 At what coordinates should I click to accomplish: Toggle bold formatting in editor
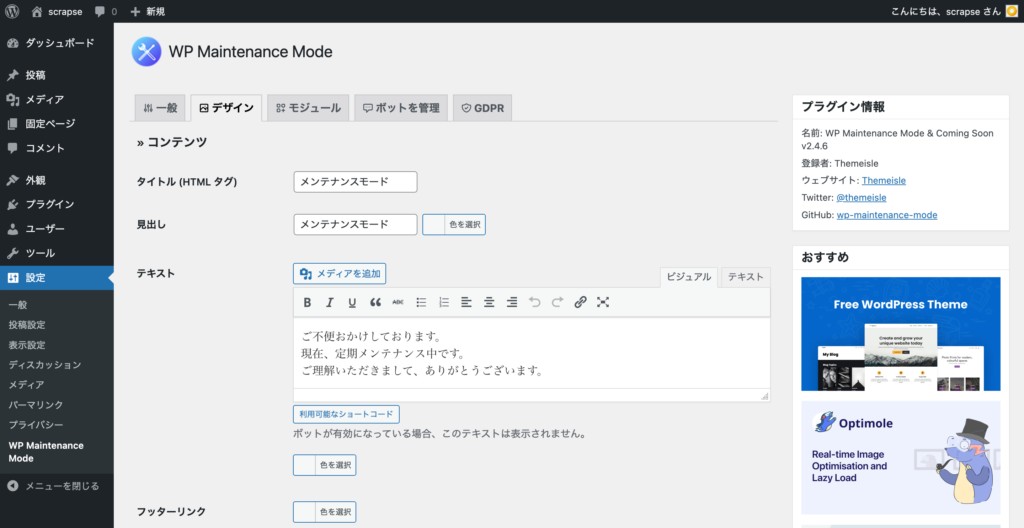[x=307, y=303]
